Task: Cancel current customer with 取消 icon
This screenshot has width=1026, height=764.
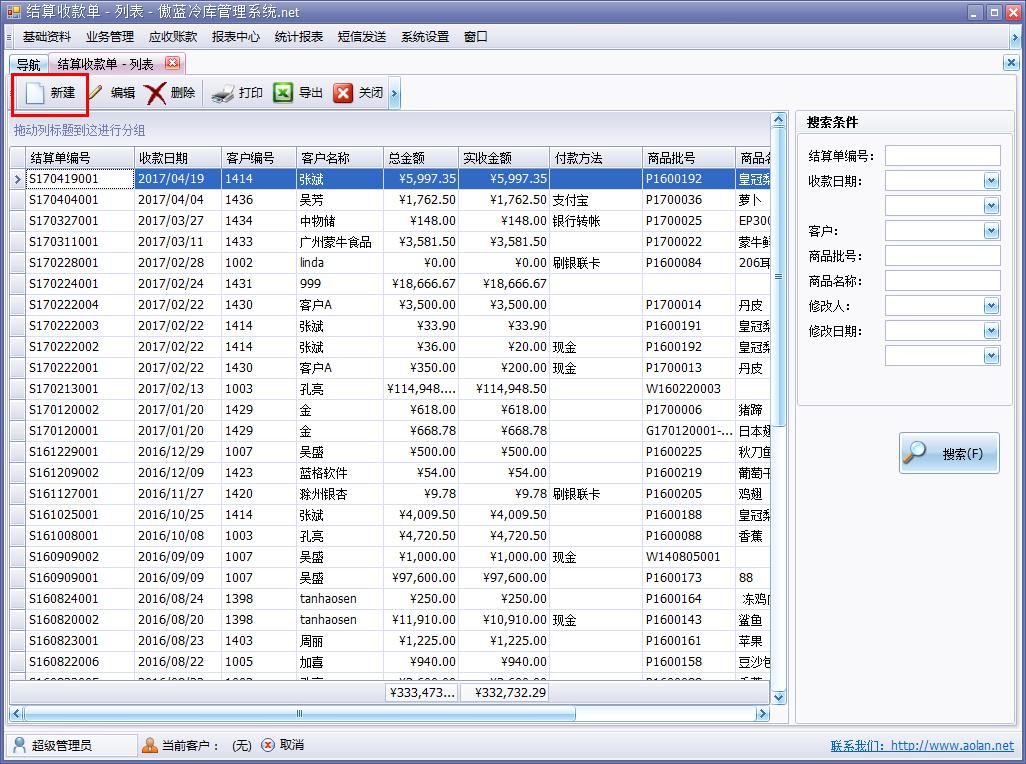Action: pyautogui.click(x=268, y=744)
